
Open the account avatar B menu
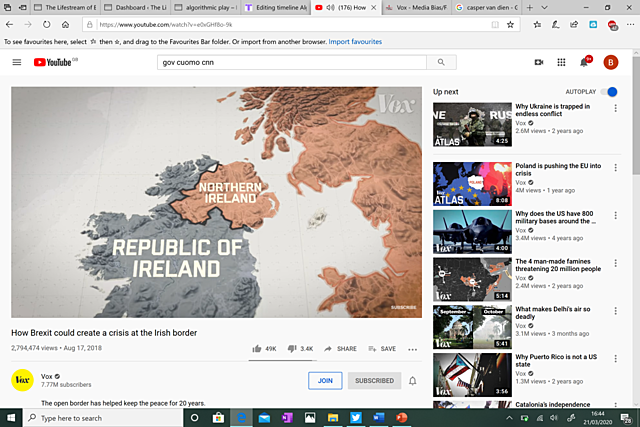point(611,62)
